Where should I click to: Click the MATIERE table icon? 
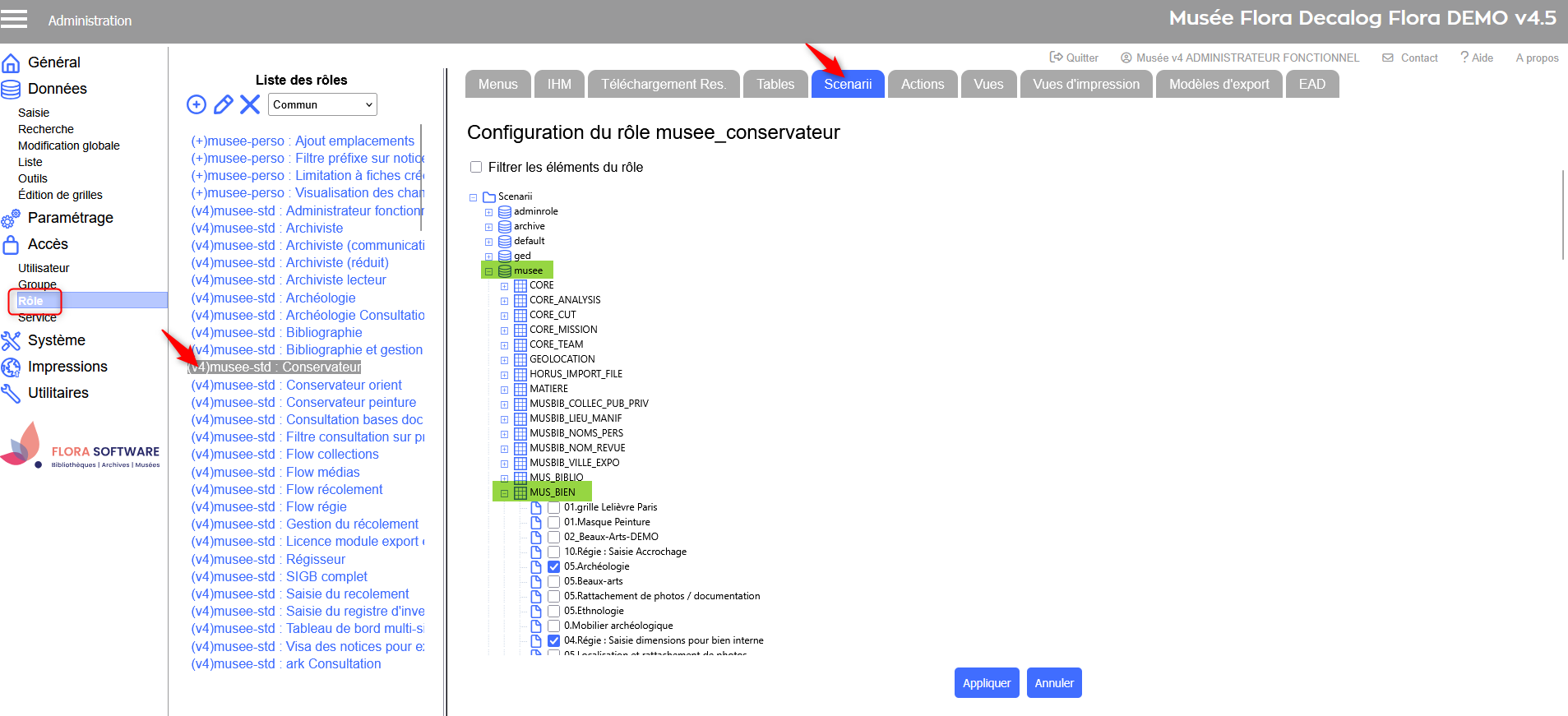(520, 390)
